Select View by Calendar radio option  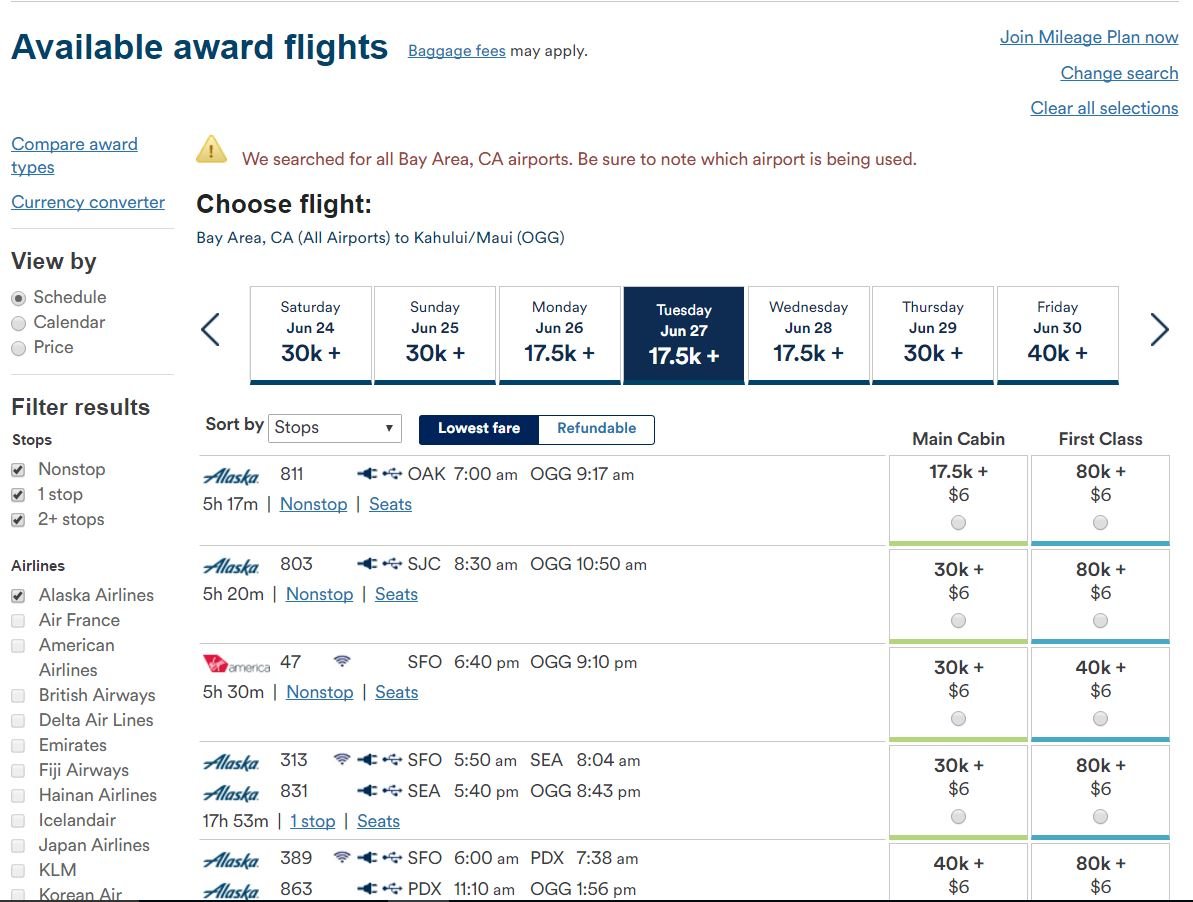tap(19, 323)
